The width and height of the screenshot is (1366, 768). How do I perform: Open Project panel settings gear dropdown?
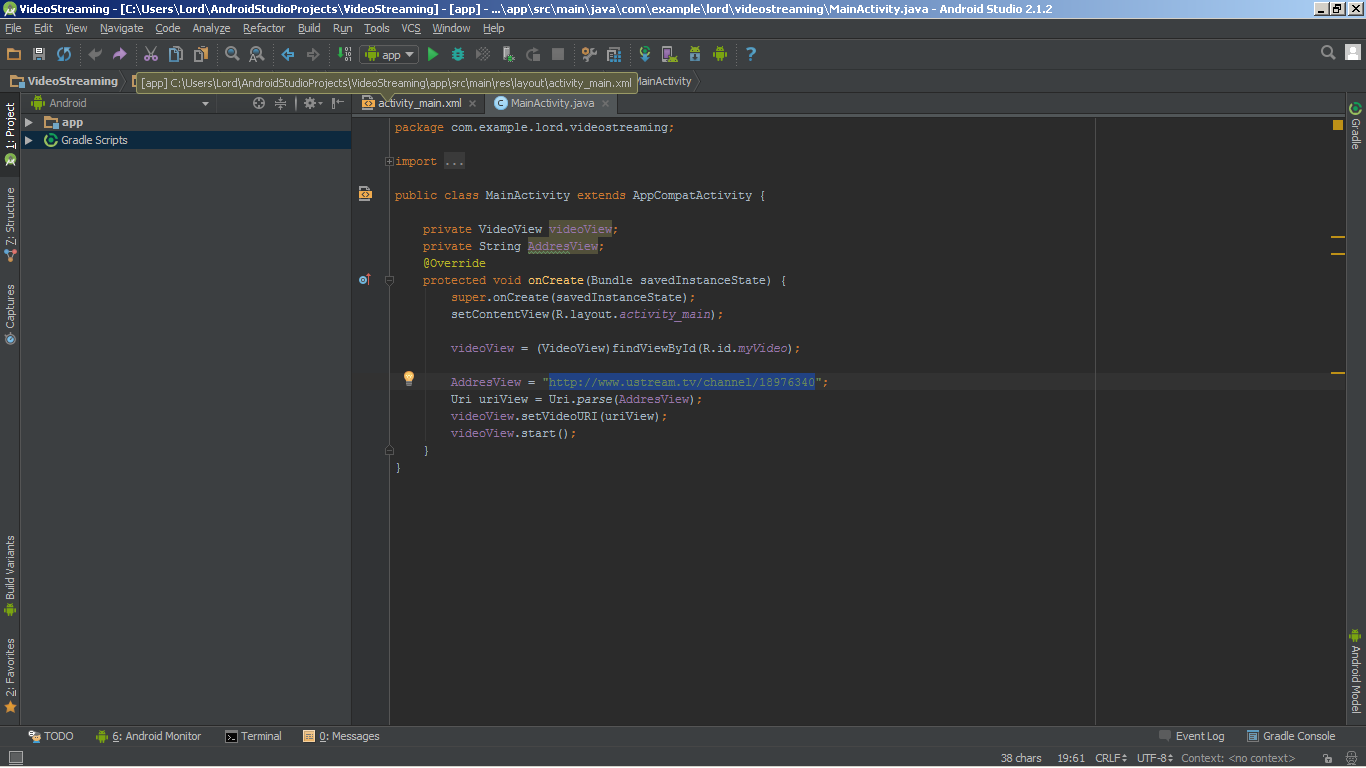pos(312,103)
